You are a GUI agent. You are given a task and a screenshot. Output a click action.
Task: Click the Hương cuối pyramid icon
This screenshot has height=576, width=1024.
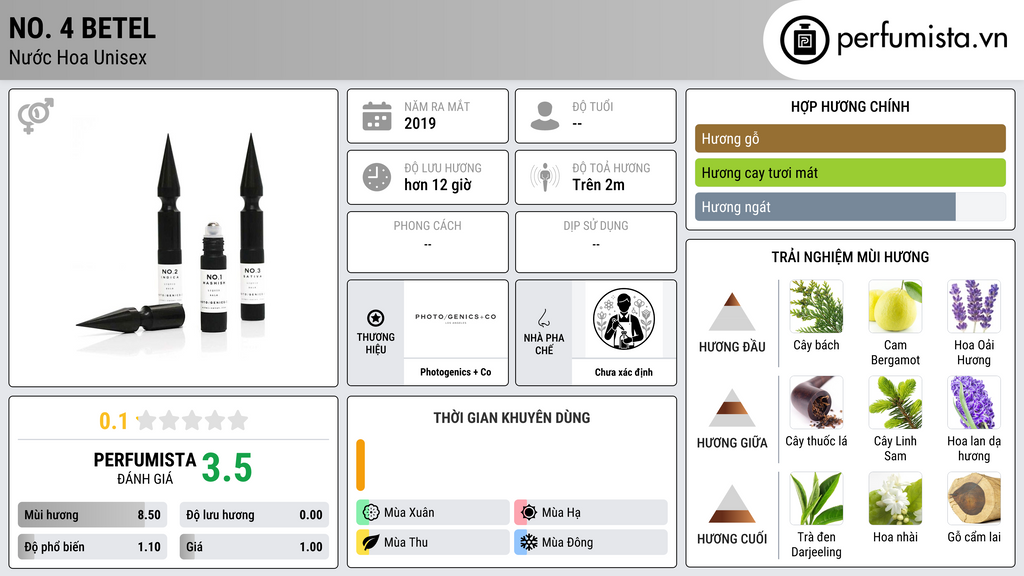pos(732,504)
